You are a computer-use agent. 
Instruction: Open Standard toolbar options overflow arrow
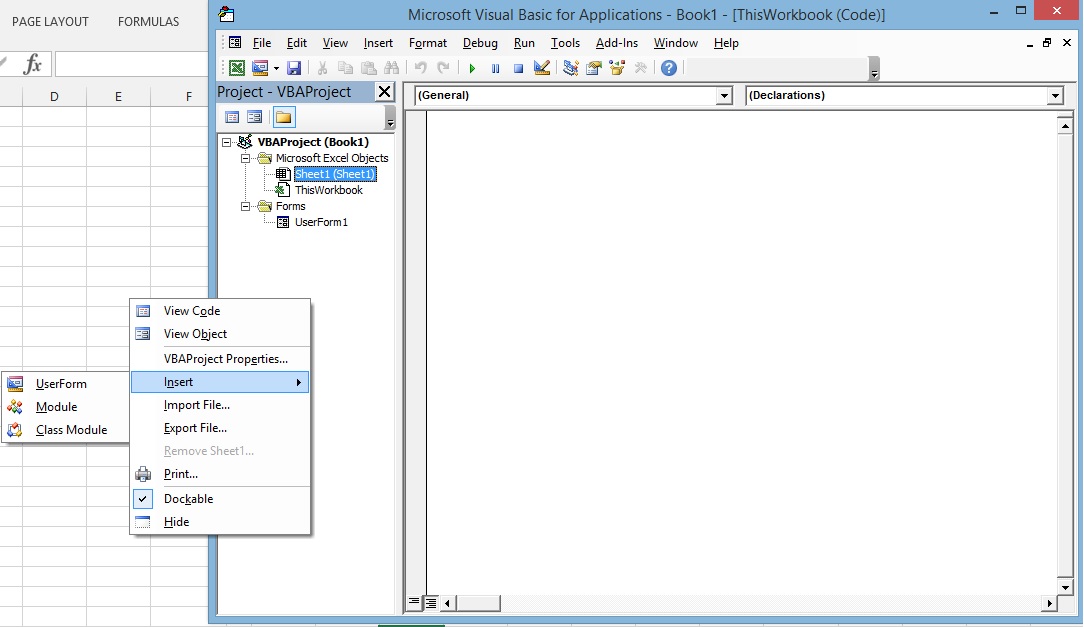pos(874,68)
